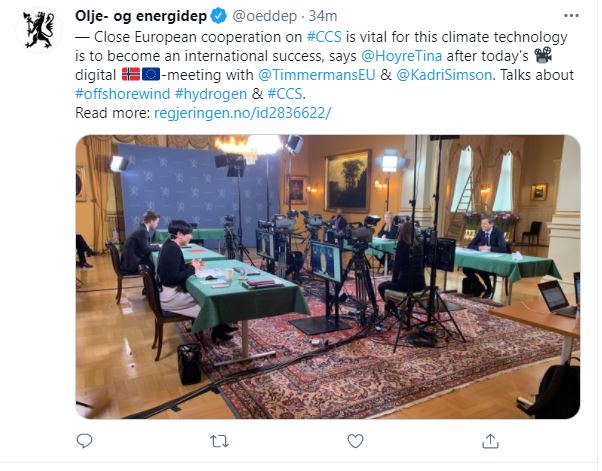Open the @TimmermansEU profile mention

(316, 75)
